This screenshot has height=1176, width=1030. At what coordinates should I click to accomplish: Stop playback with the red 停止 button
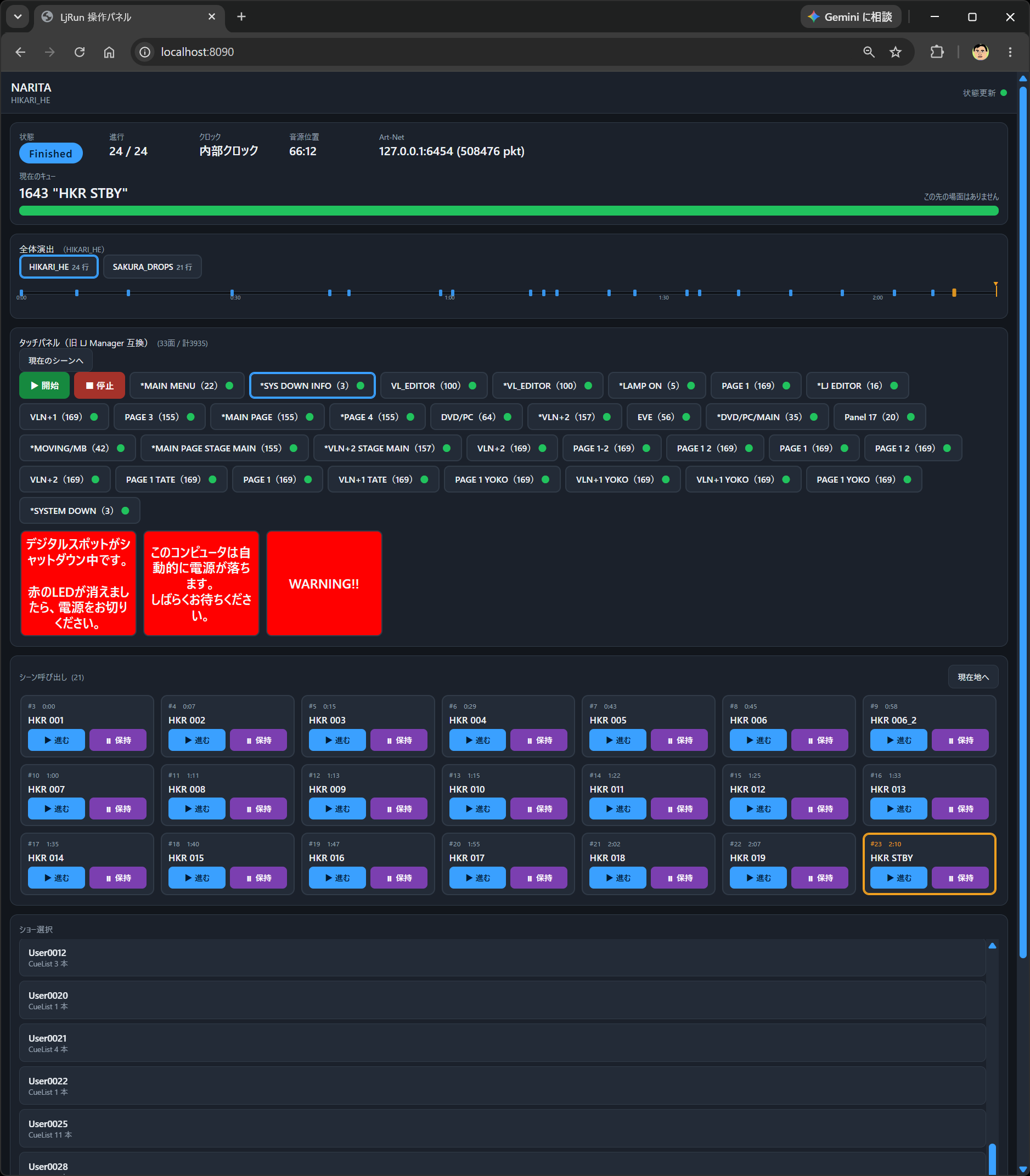(99, 386)
